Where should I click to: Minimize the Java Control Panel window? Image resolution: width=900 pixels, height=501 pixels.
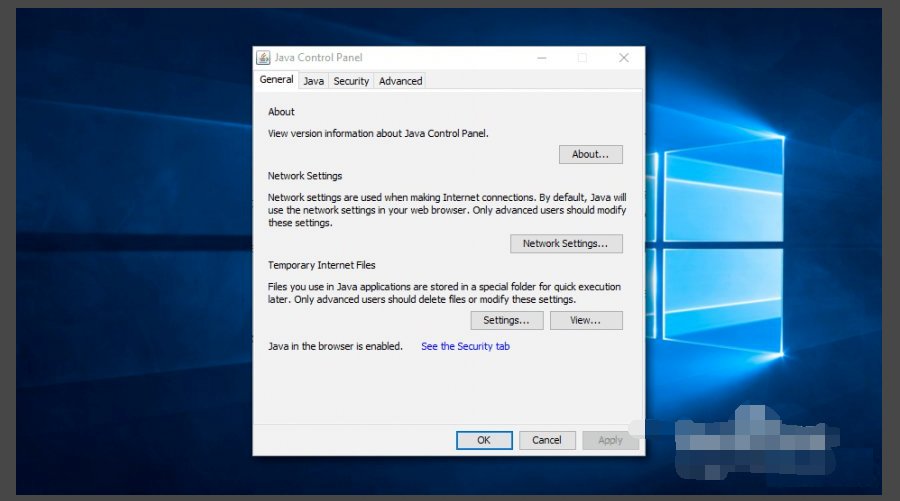[x=539, y=58]
